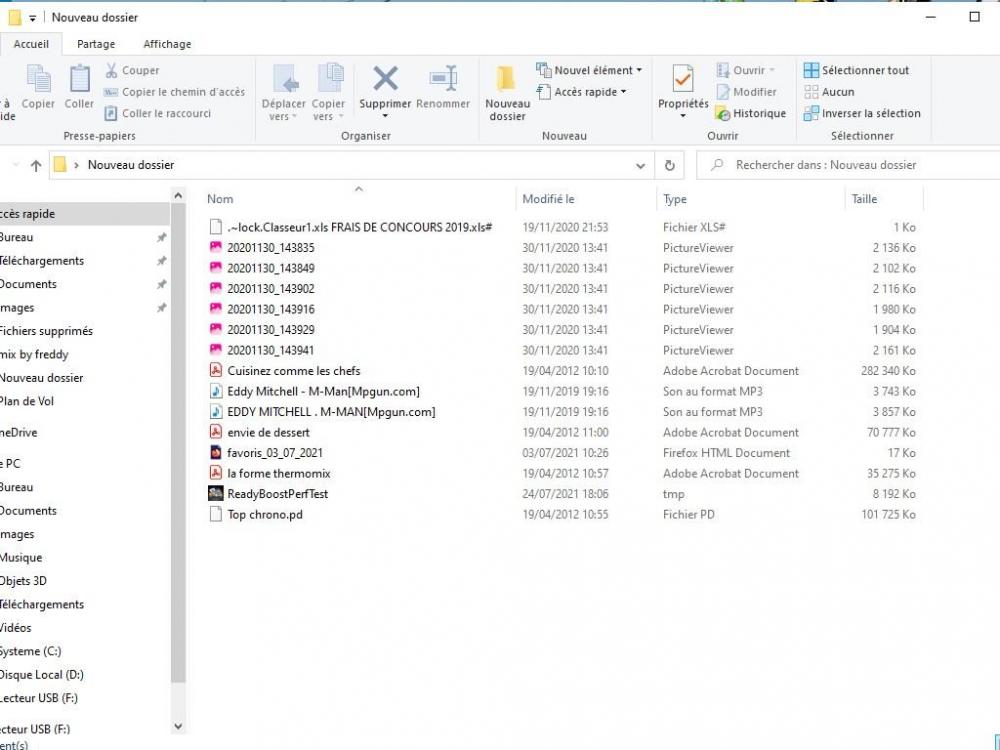
Task: Open the Affichage ribbon tab
Action: (x=167, y=44)
